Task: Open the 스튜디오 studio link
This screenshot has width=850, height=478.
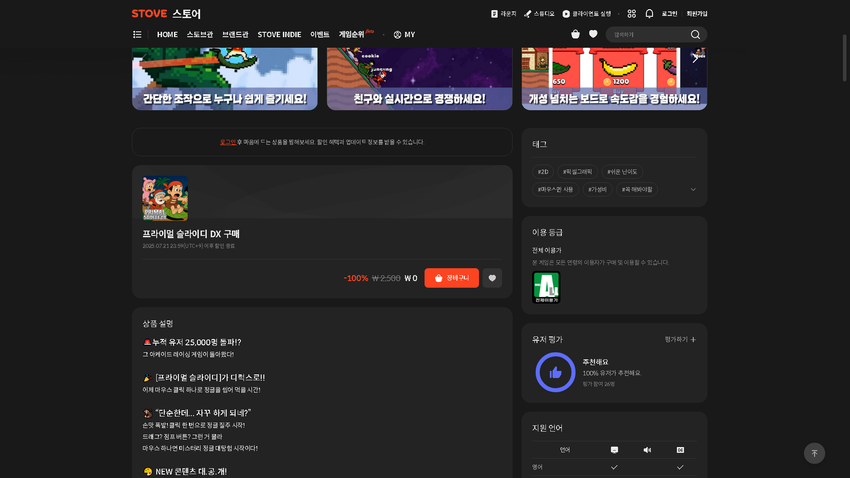Action: pos(539,14)
